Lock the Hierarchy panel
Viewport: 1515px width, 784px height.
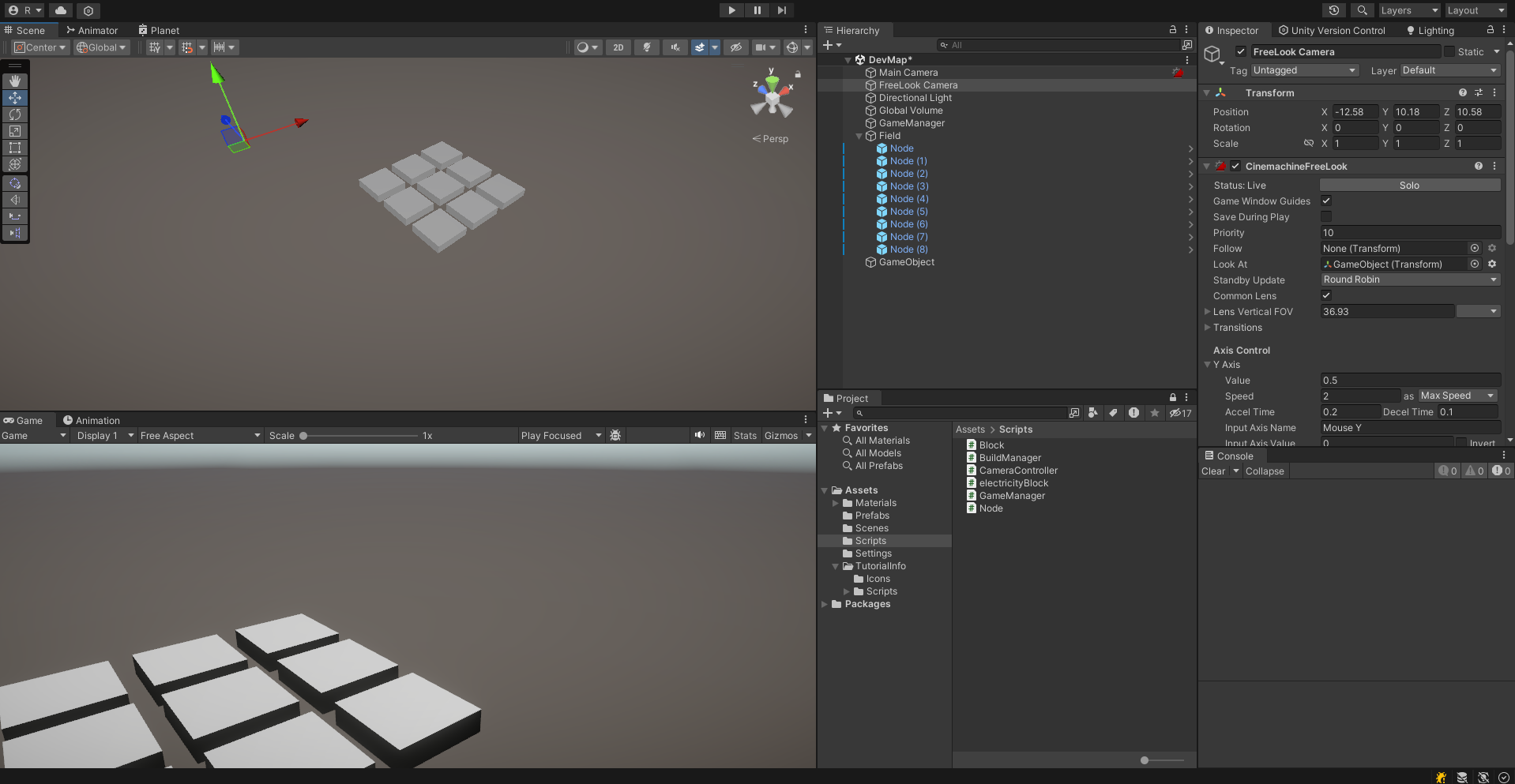[1173, 29]
